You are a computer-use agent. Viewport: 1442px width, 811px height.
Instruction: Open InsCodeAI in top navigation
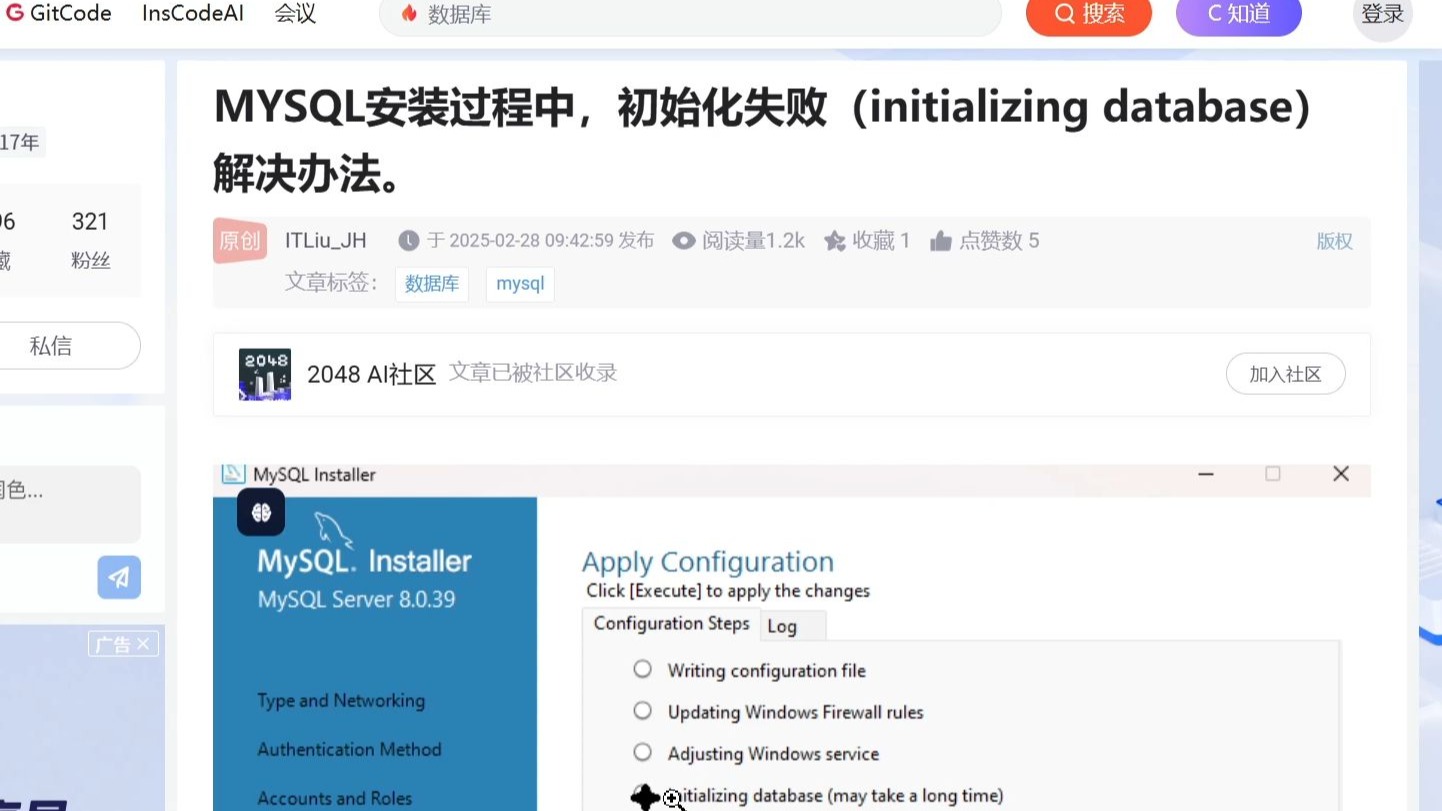point(192,14)
